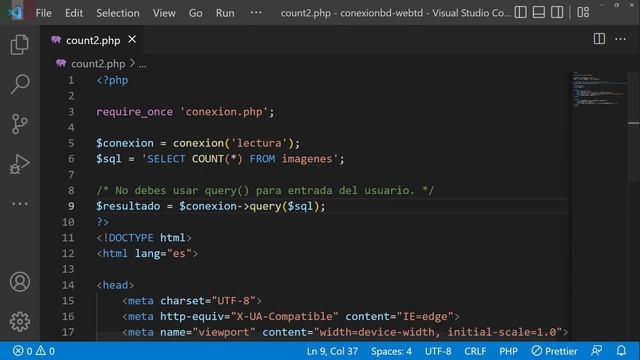This screenshot has width=640, height=360.
Task: Place cursor on 'conexion.php' string
Action: (x=224, y=112)
